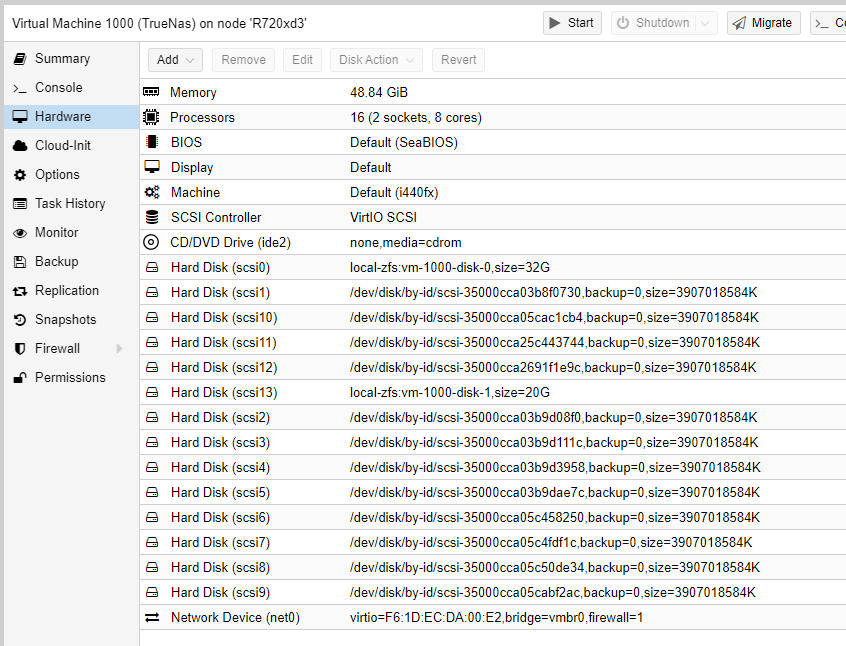Expand the Firewall submenu arrow
Image resolution: width=846 pixels, height=646 pixels.
(x=119, y=349)
